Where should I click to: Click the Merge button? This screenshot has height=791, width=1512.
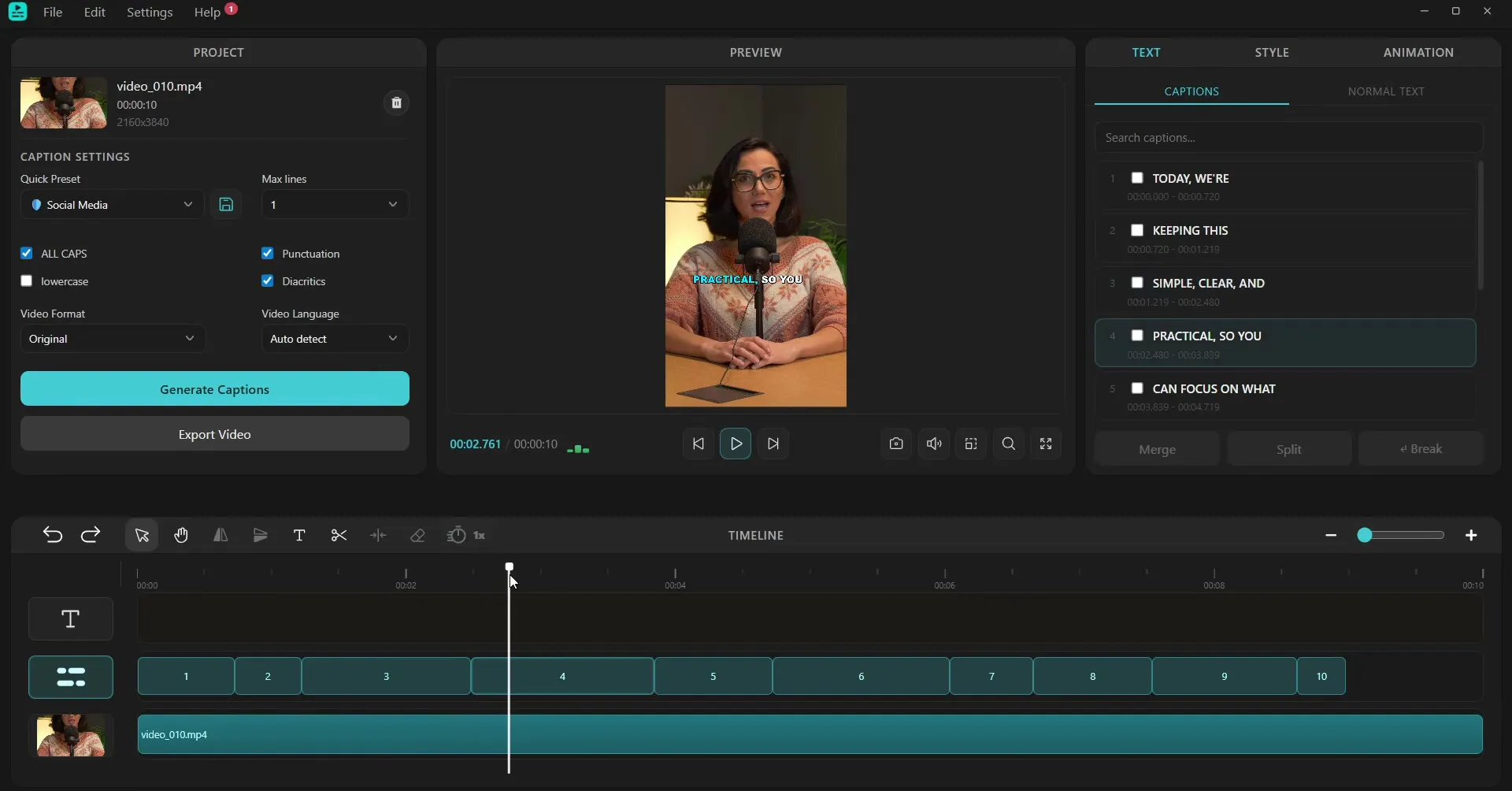(1157, 449)
